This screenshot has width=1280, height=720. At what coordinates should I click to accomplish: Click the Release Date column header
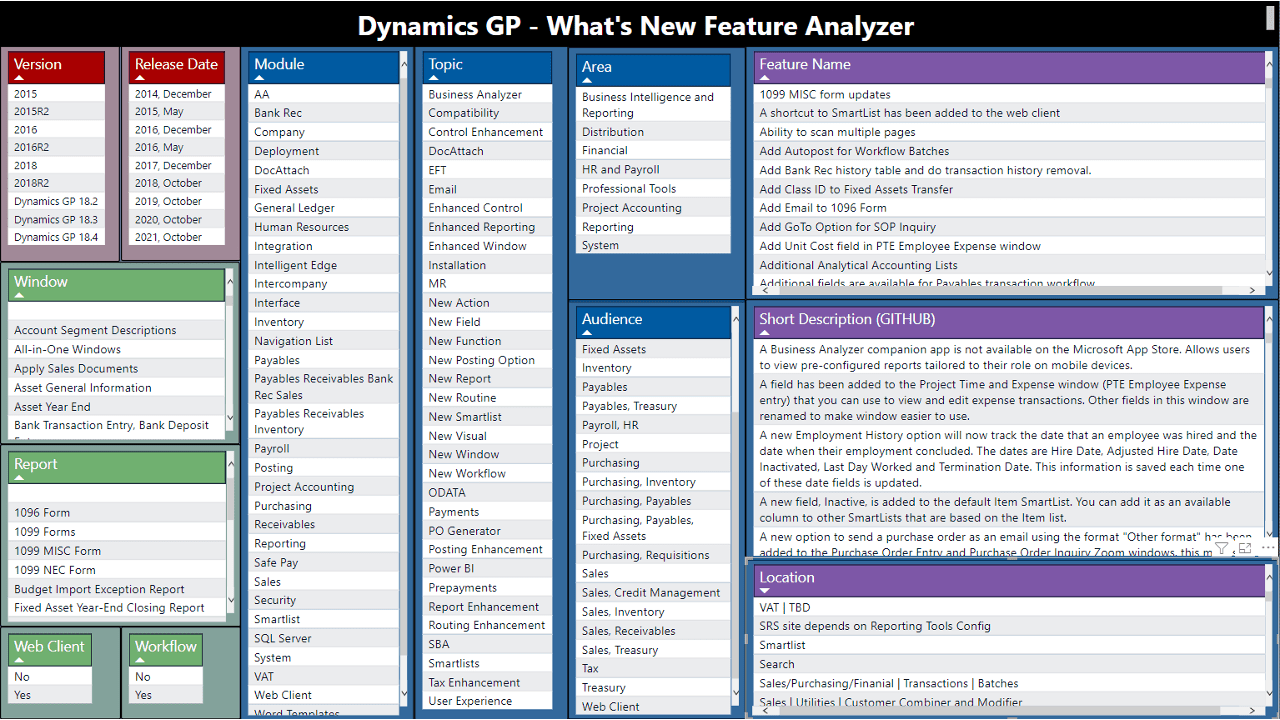[176, 64]
